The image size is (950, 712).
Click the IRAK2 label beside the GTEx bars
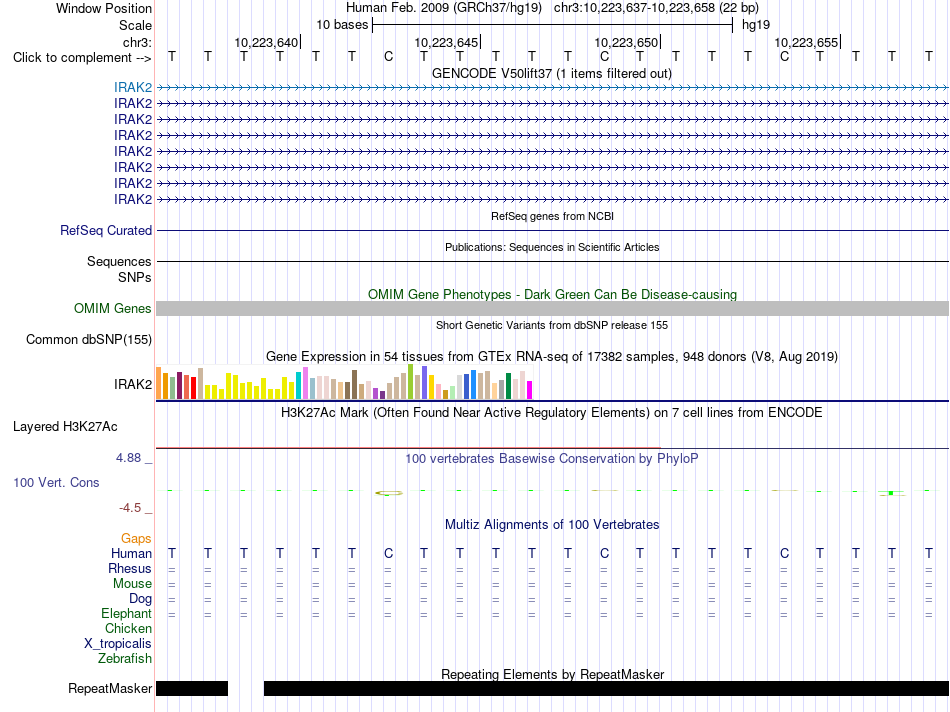(x=133, y=384)
